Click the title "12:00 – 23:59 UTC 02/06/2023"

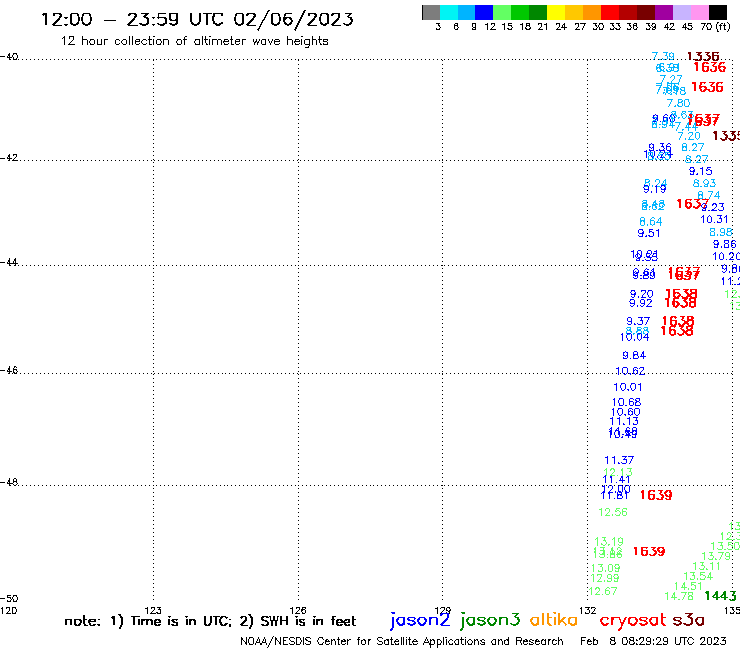197,19
